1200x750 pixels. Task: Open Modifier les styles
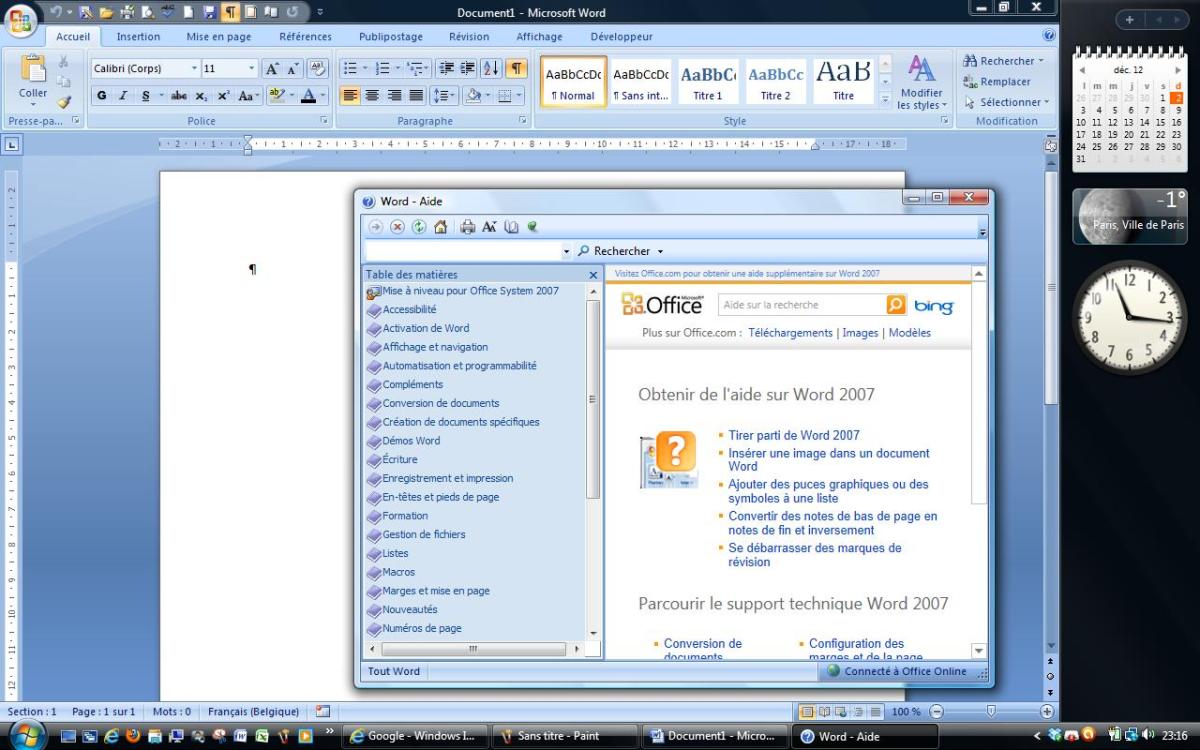(921, 82)
